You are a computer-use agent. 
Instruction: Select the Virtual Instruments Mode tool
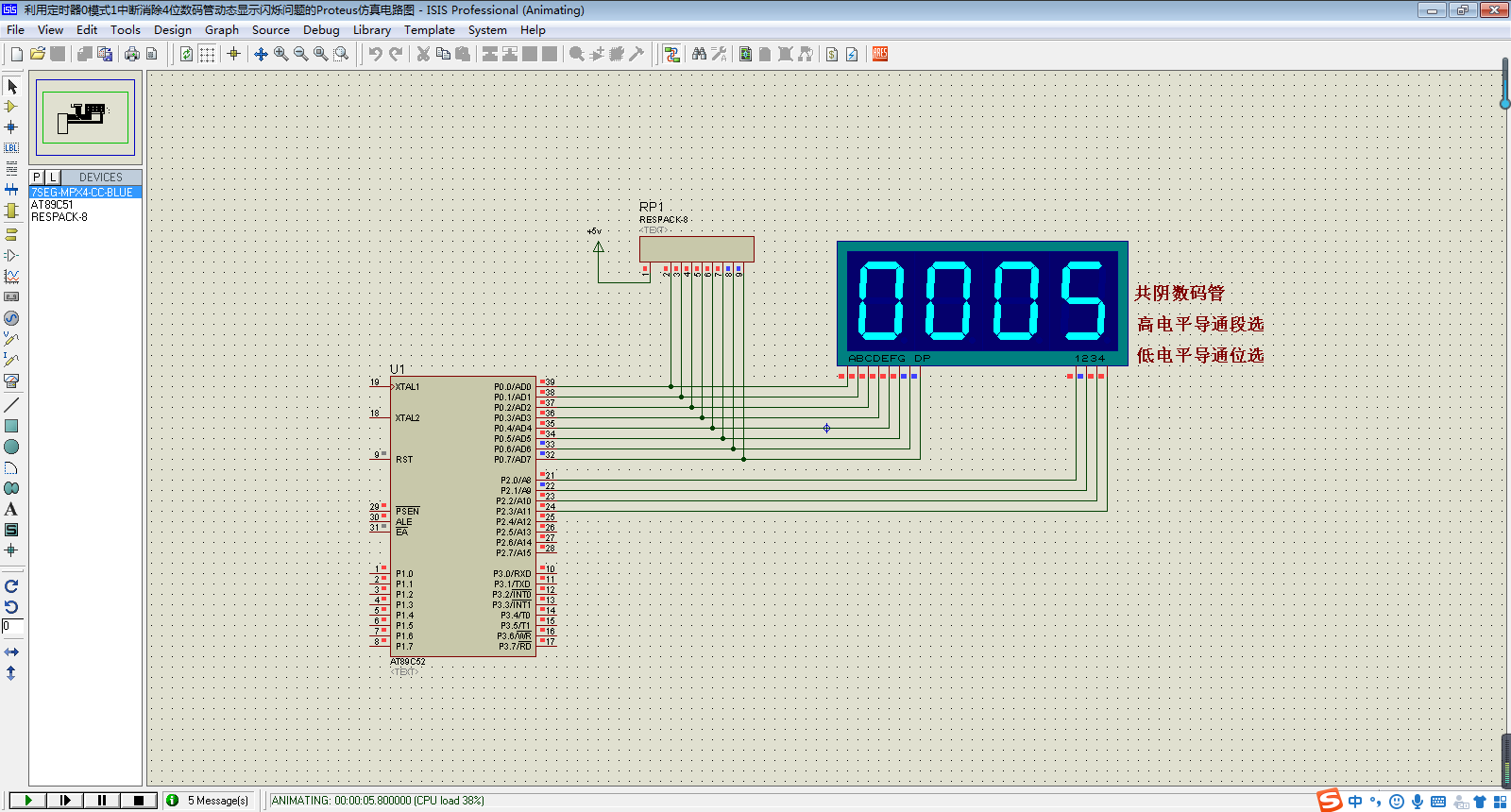tap(11, 381)
